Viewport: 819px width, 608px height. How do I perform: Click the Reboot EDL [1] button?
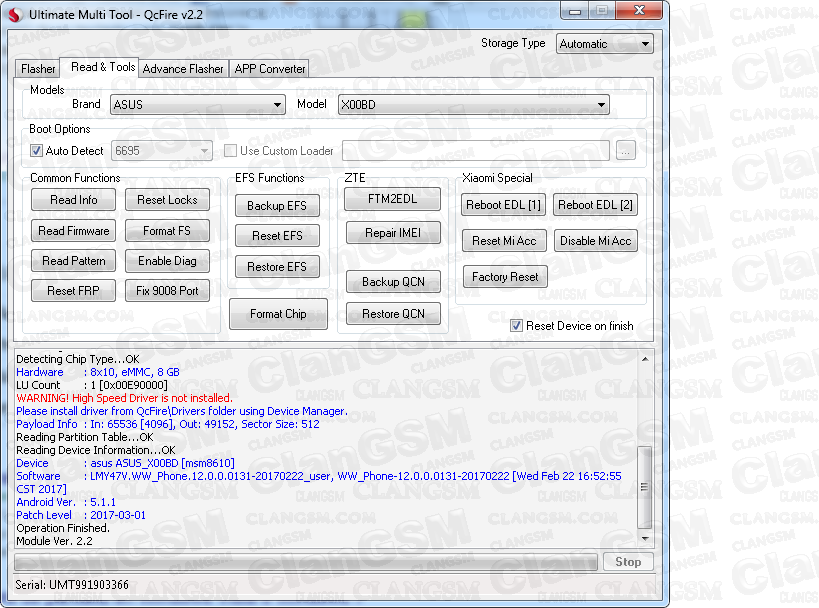pyautogui.click(x=504, y=205)
